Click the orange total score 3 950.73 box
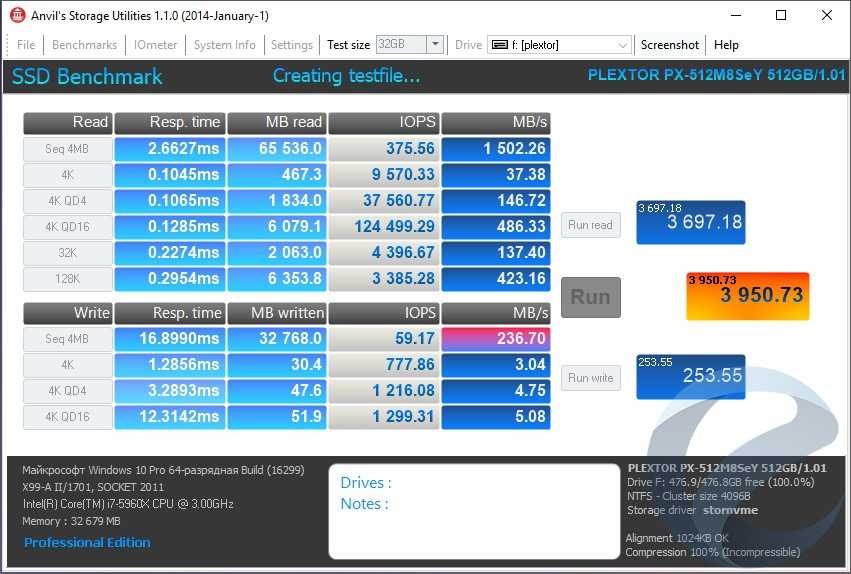Image resolution: width=851 pixels, height=574 pixels. (747, 296)
